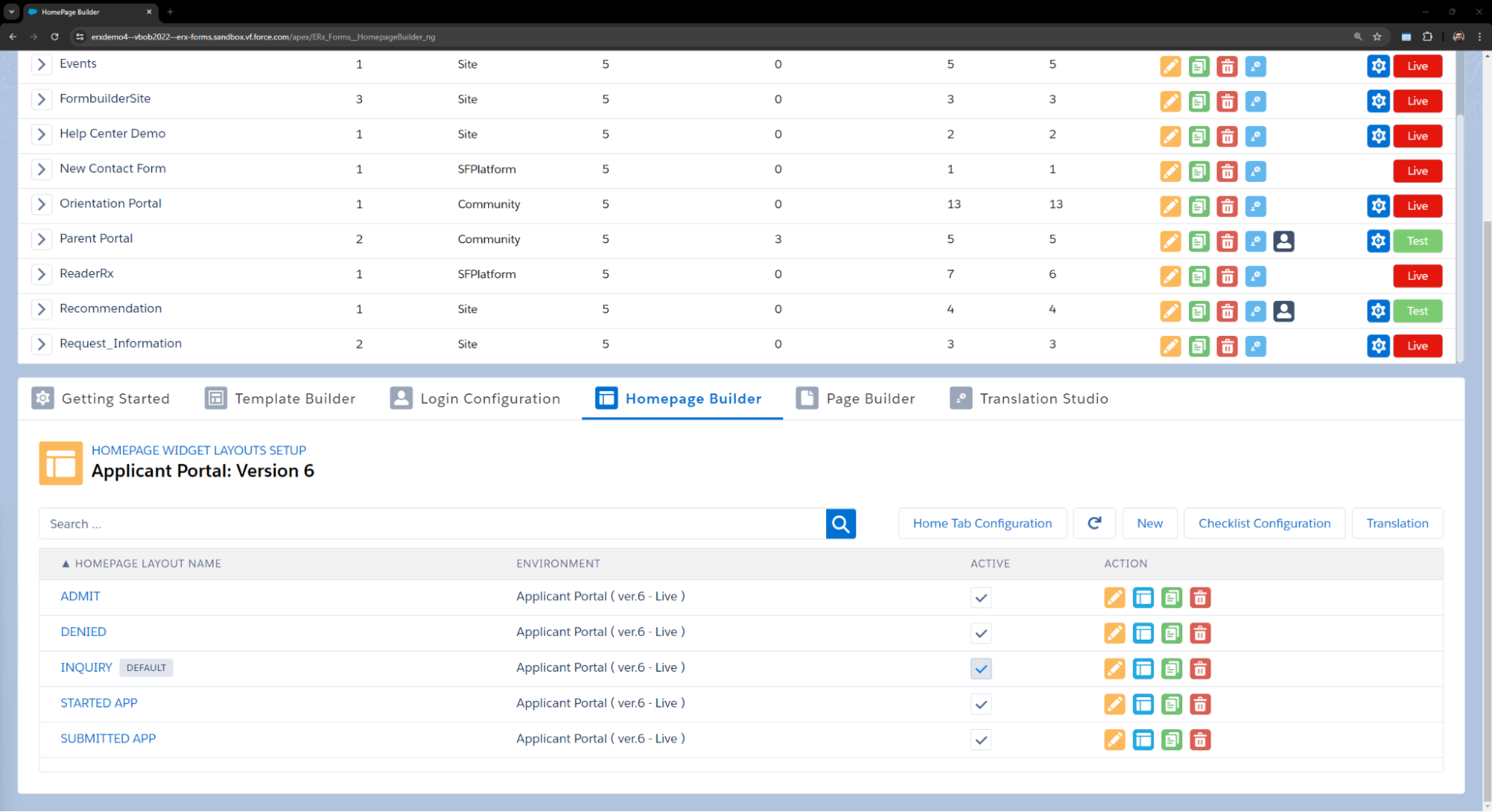Delete the ReaderRx environment with trash icon
This screenshot has height=812, width=1492.
point(1226,276)
